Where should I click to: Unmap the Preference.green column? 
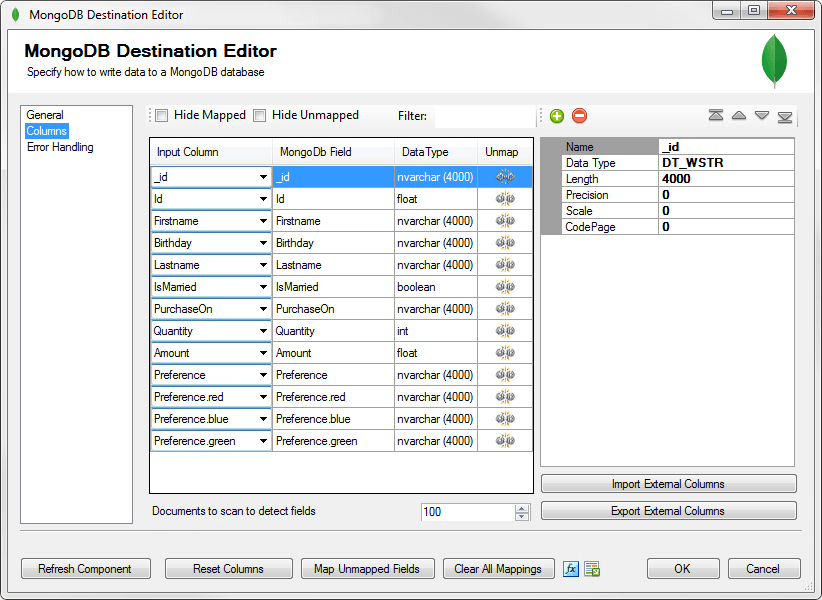505,441
